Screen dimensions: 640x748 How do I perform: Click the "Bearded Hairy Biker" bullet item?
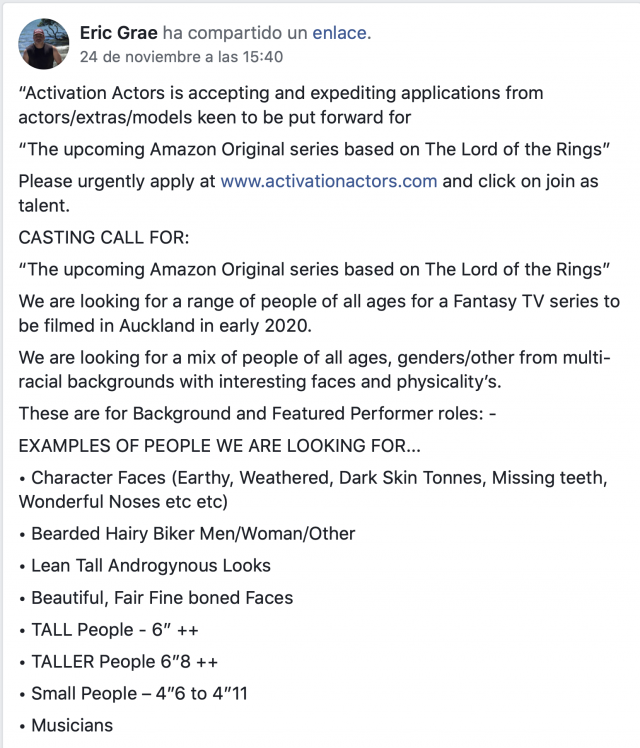click(x=187, y=533)
